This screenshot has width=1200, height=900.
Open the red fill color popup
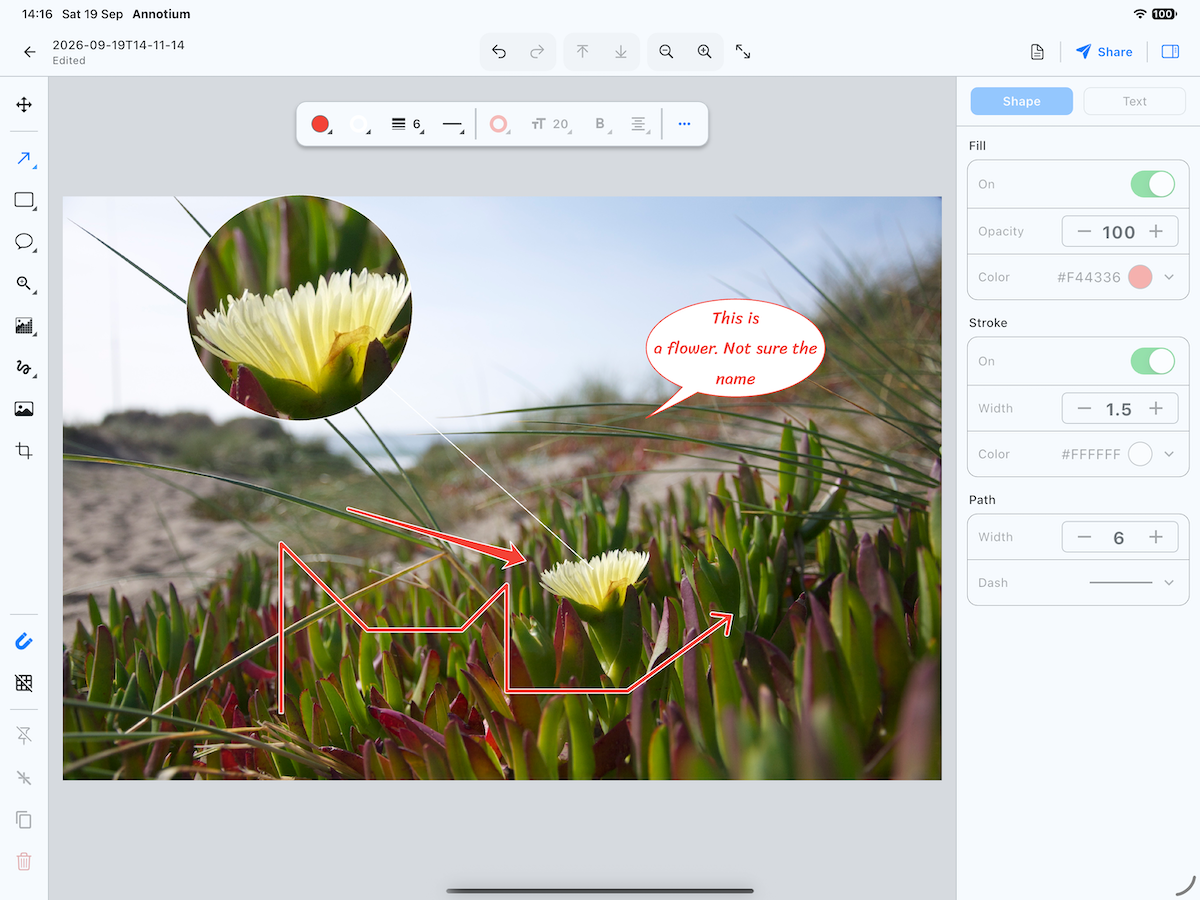321,124
